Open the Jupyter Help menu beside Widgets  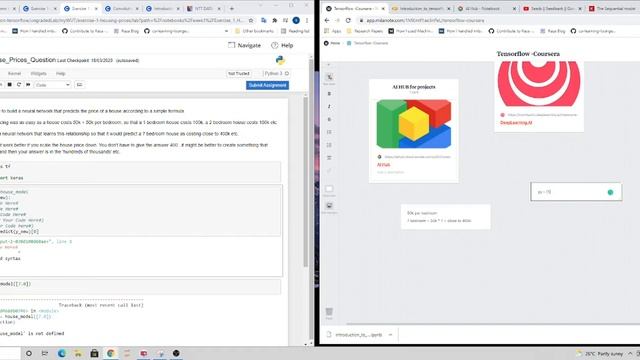60,73
